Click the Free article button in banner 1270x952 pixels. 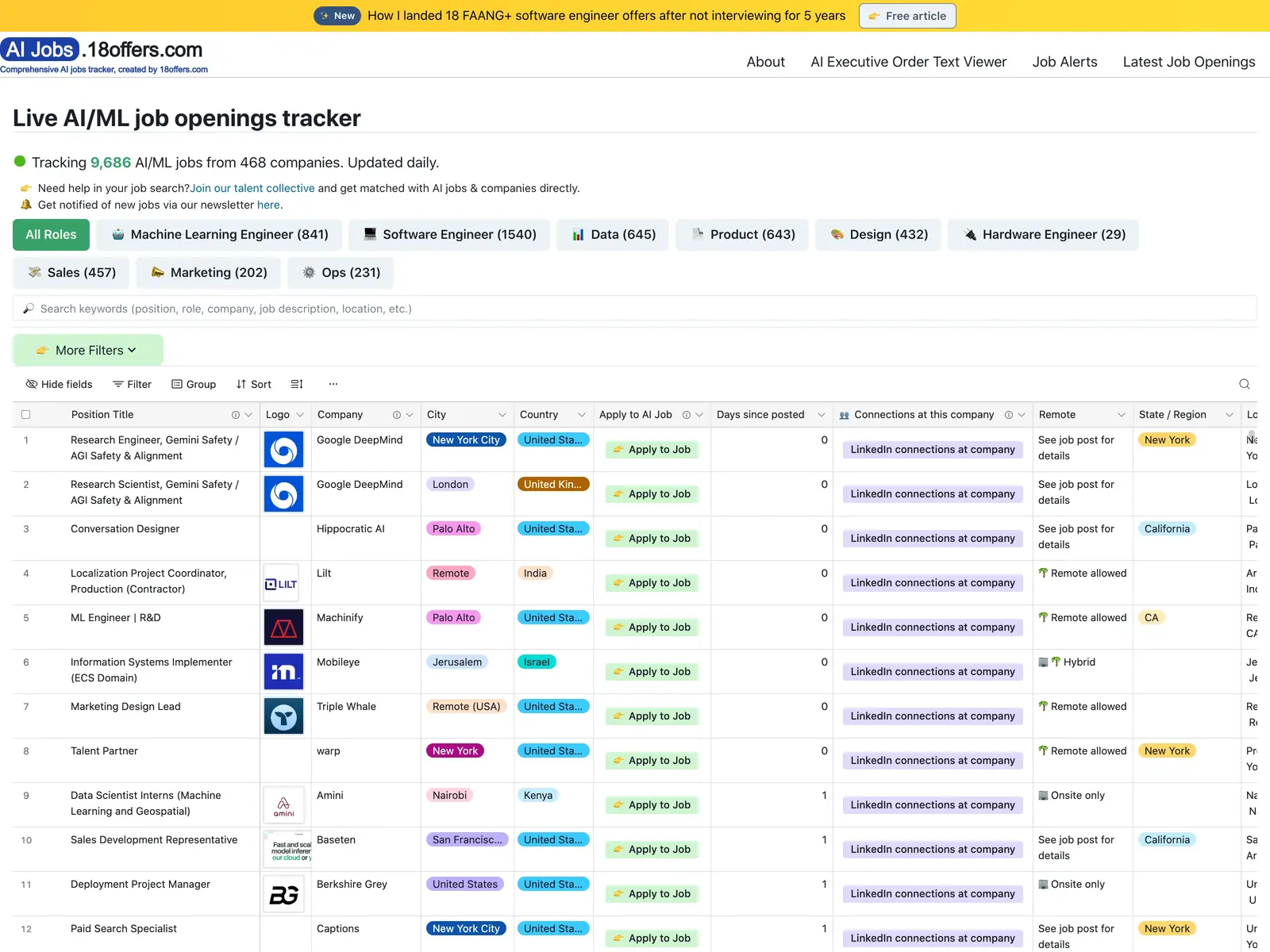click(907, 16)
